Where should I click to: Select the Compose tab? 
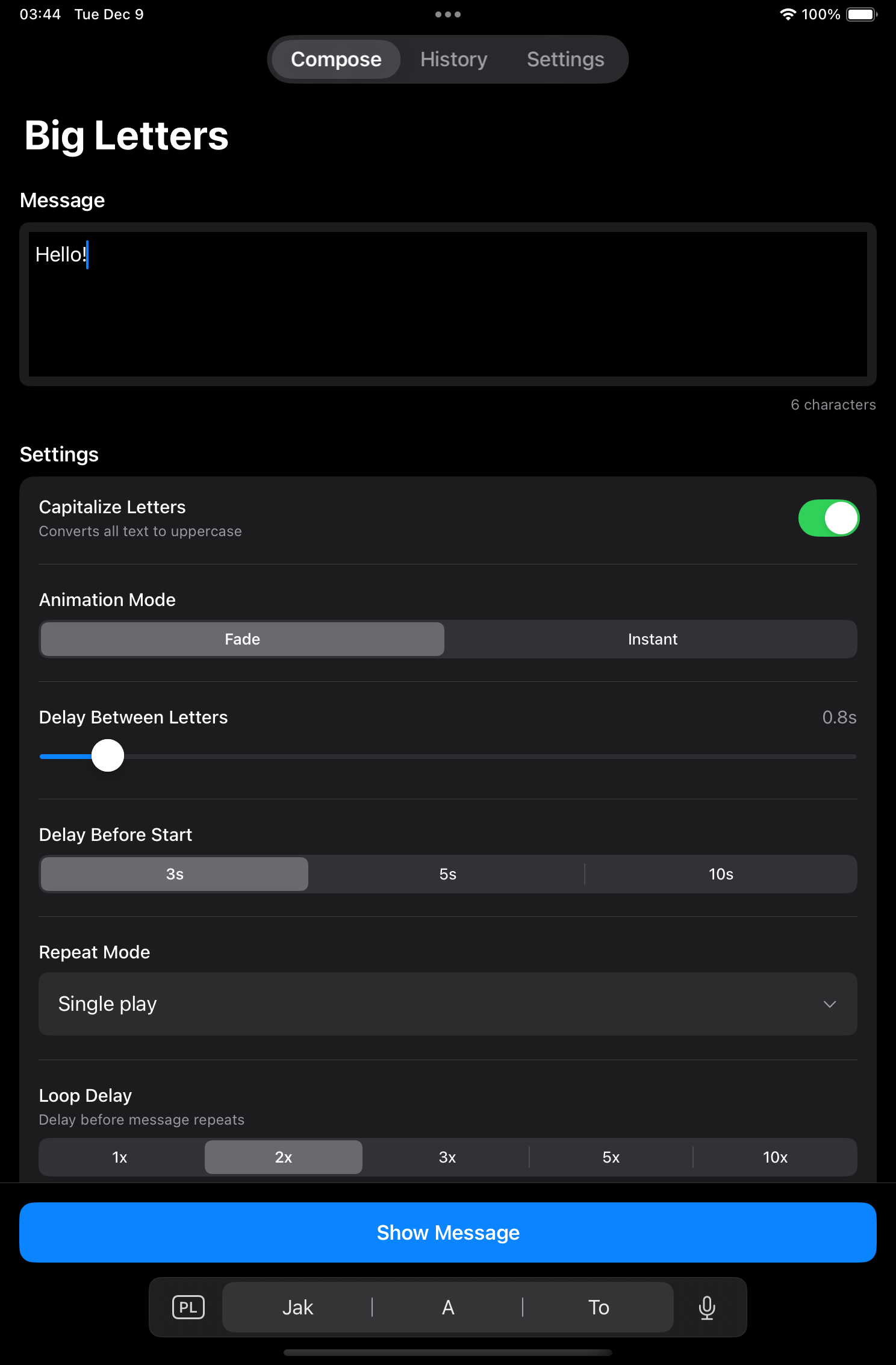coord(336,60)
